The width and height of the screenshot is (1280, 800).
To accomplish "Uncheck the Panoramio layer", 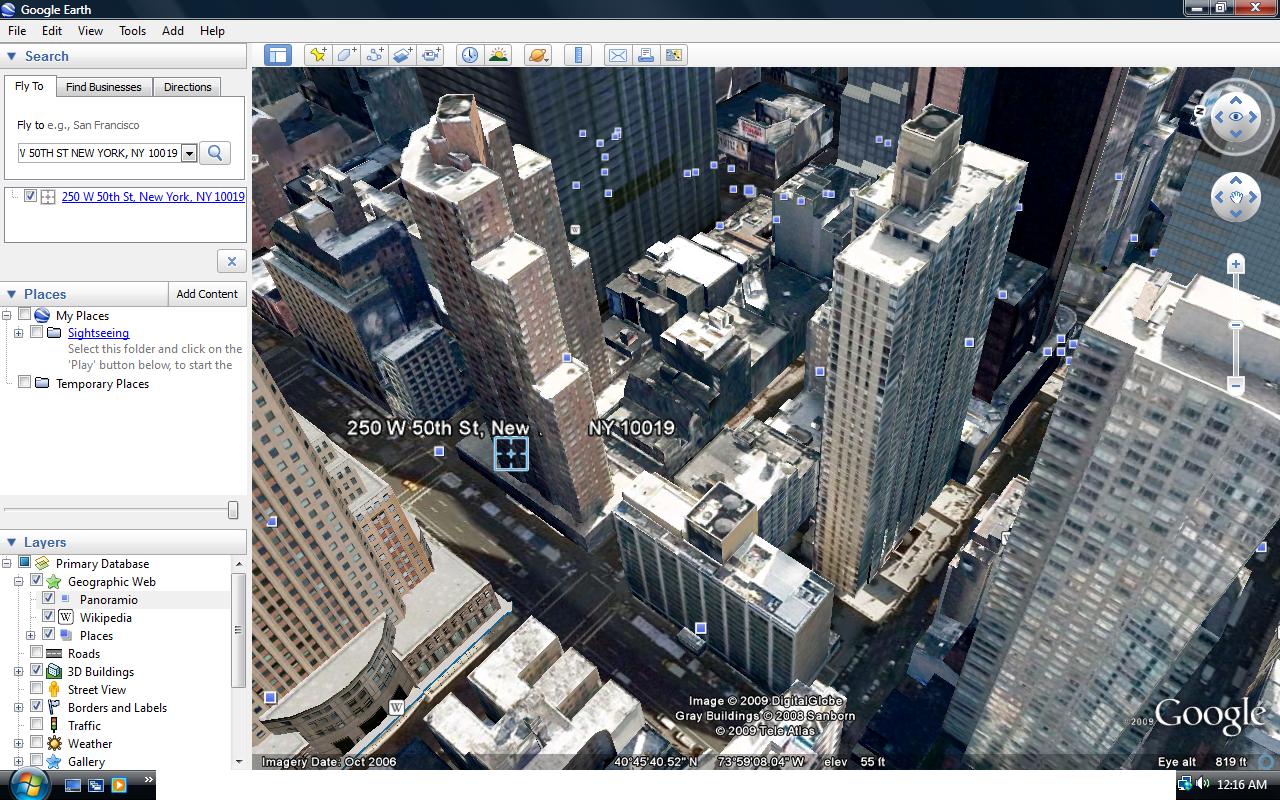I will [48, 599].
